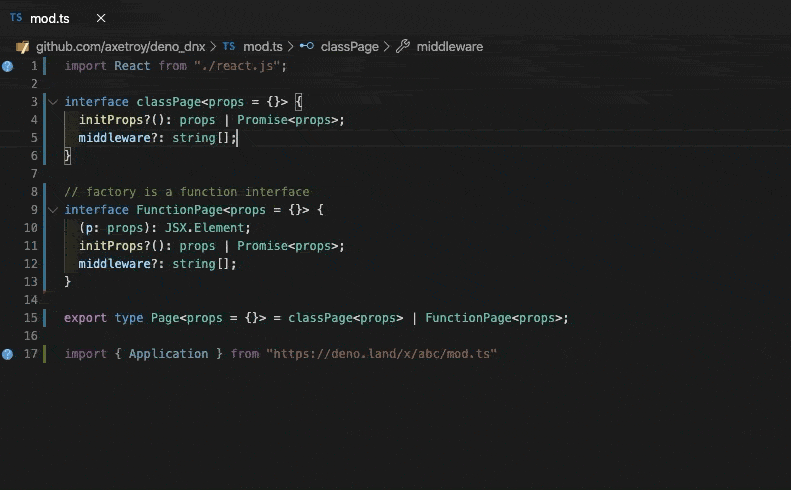Click the export keyword on line 15
This screenshot has width=791, height=490.
[x=85, y=318]
